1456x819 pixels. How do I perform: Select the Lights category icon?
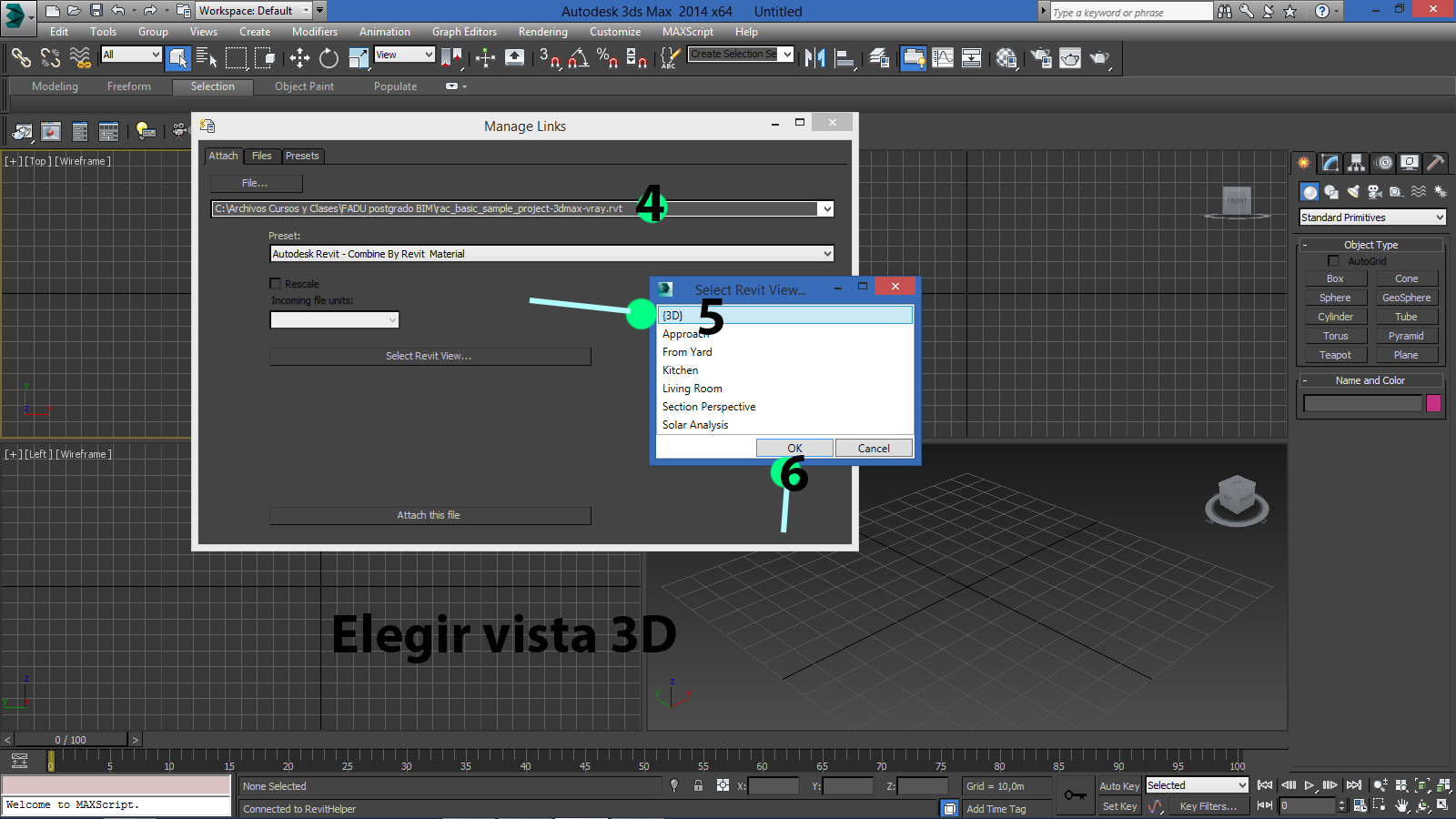coord(1353,192)
